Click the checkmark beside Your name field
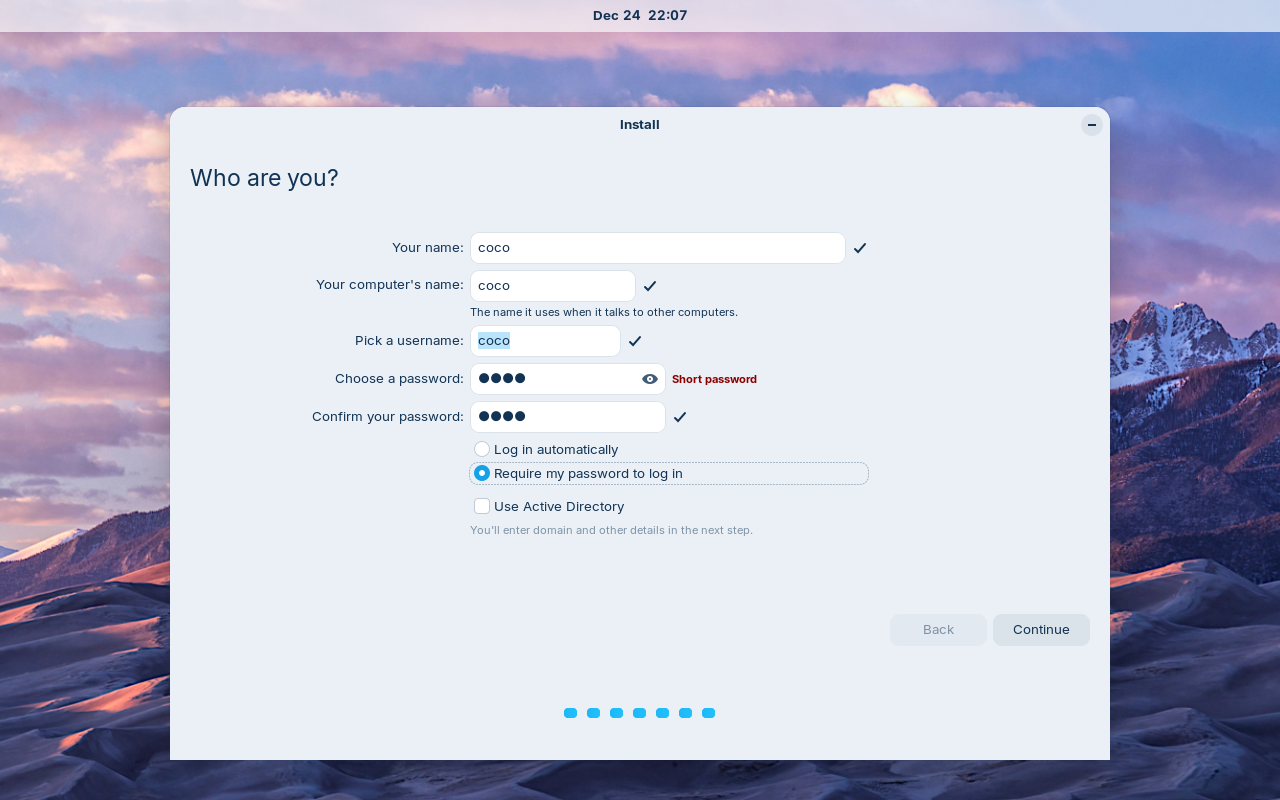The image size is (1280, 800). 859,247
